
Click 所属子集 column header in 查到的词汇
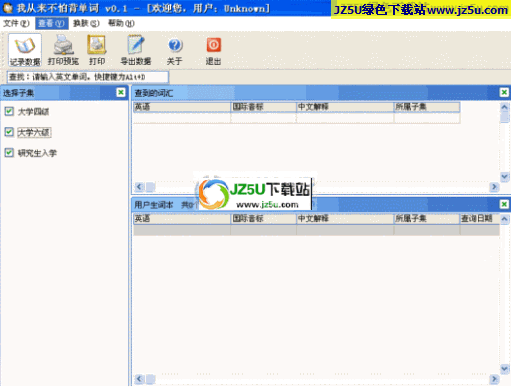pyautogui.click(x=427, y=107)
